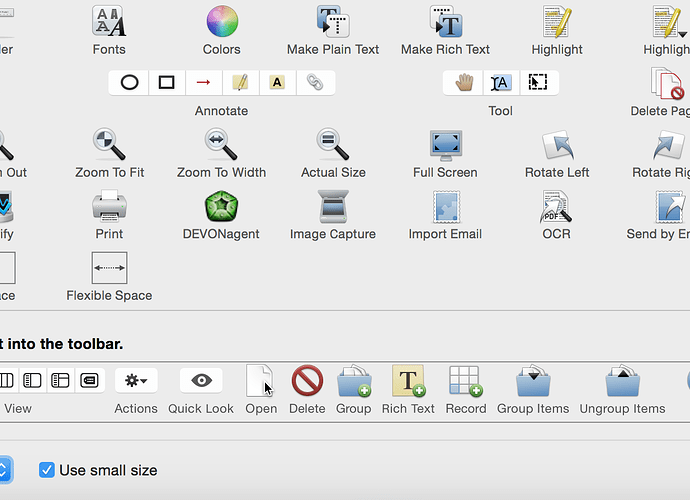Select the Zoom To Fit icon

coord(109,146)
